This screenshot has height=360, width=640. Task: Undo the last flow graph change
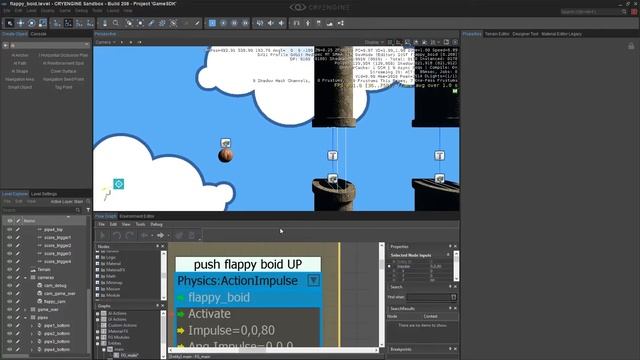(x=117, y=235)
